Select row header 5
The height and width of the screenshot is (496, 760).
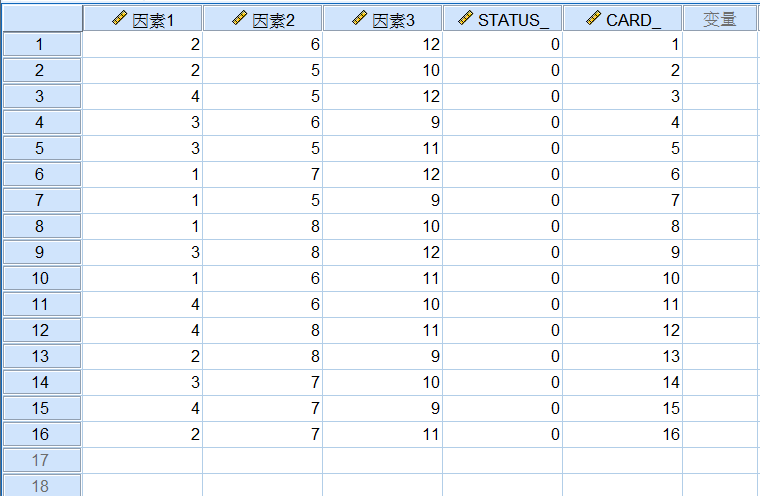42,148
